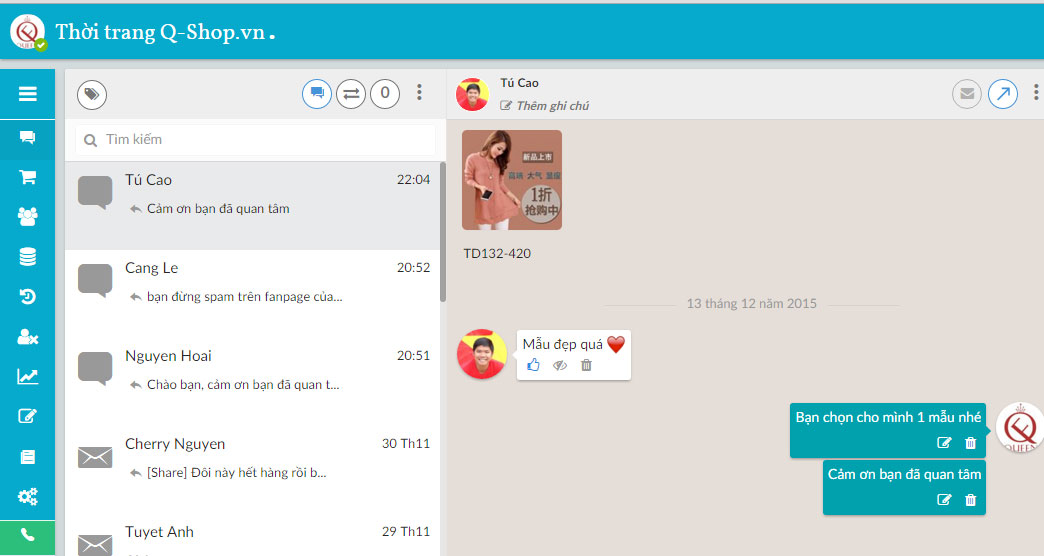The image size is (1044, 556).
Task: Click the unread counter 0 button
Action: pyautogui.click(x=385, y=93)
